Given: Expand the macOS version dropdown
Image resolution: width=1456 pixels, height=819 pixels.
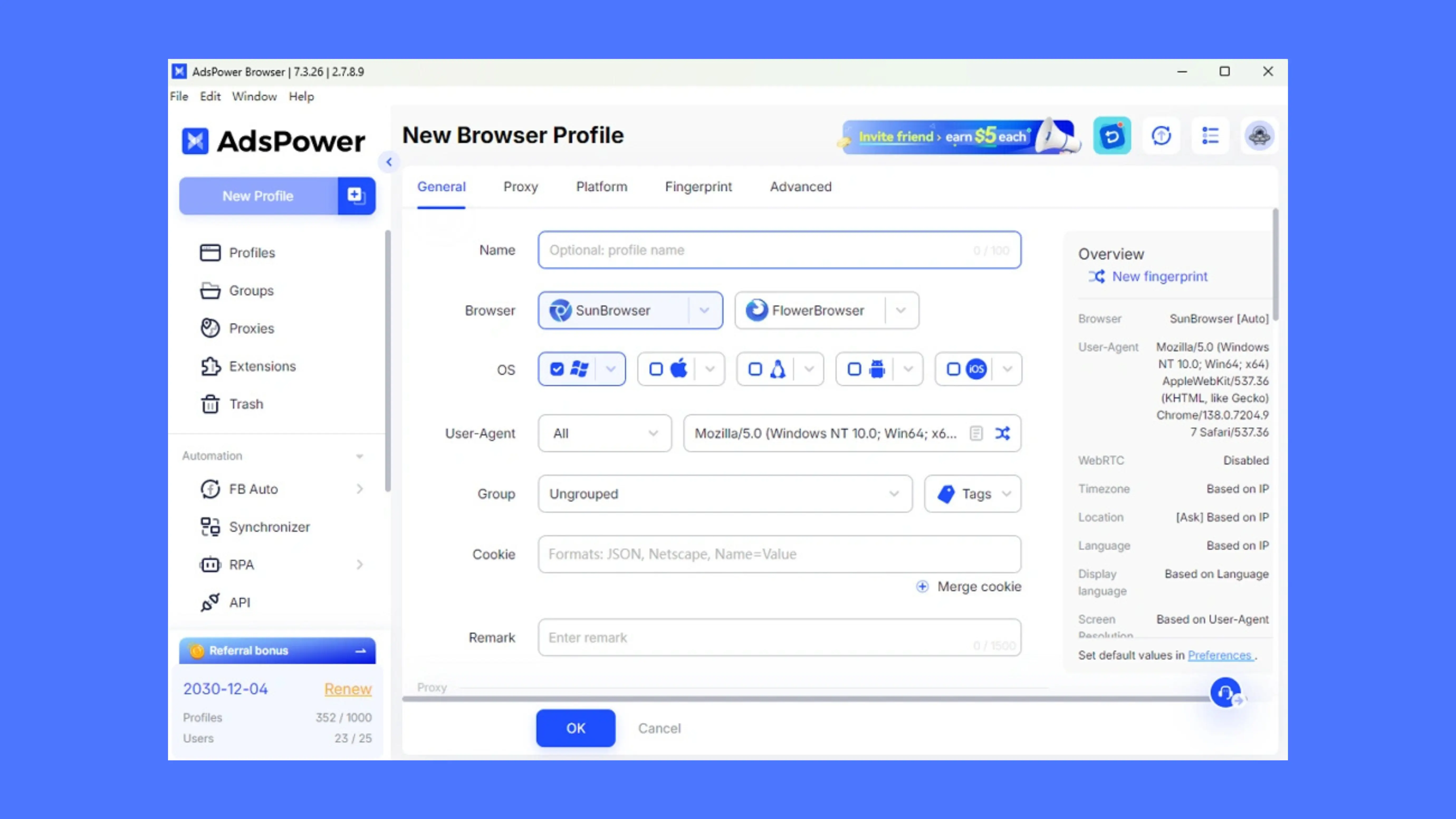Looking at the screenshot, I should (710, 369).
